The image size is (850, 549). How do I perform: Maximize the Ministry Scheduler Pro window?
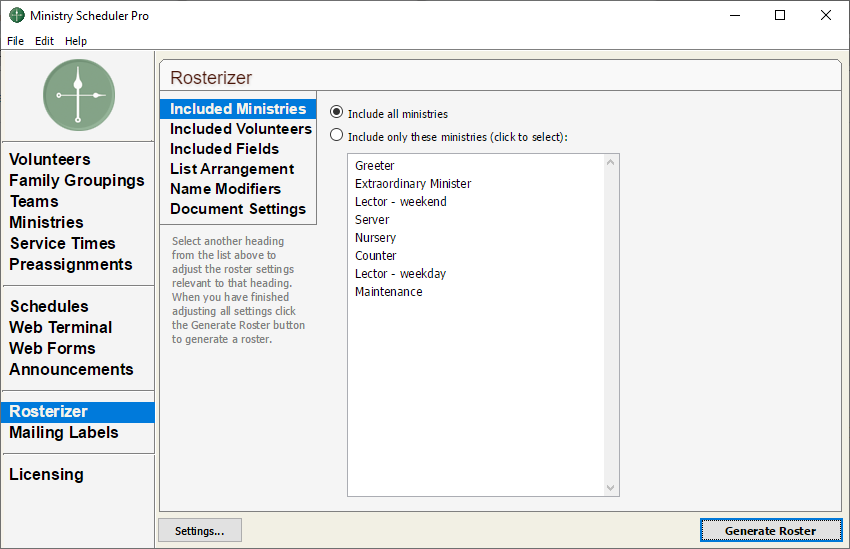[x=780, y=15]
